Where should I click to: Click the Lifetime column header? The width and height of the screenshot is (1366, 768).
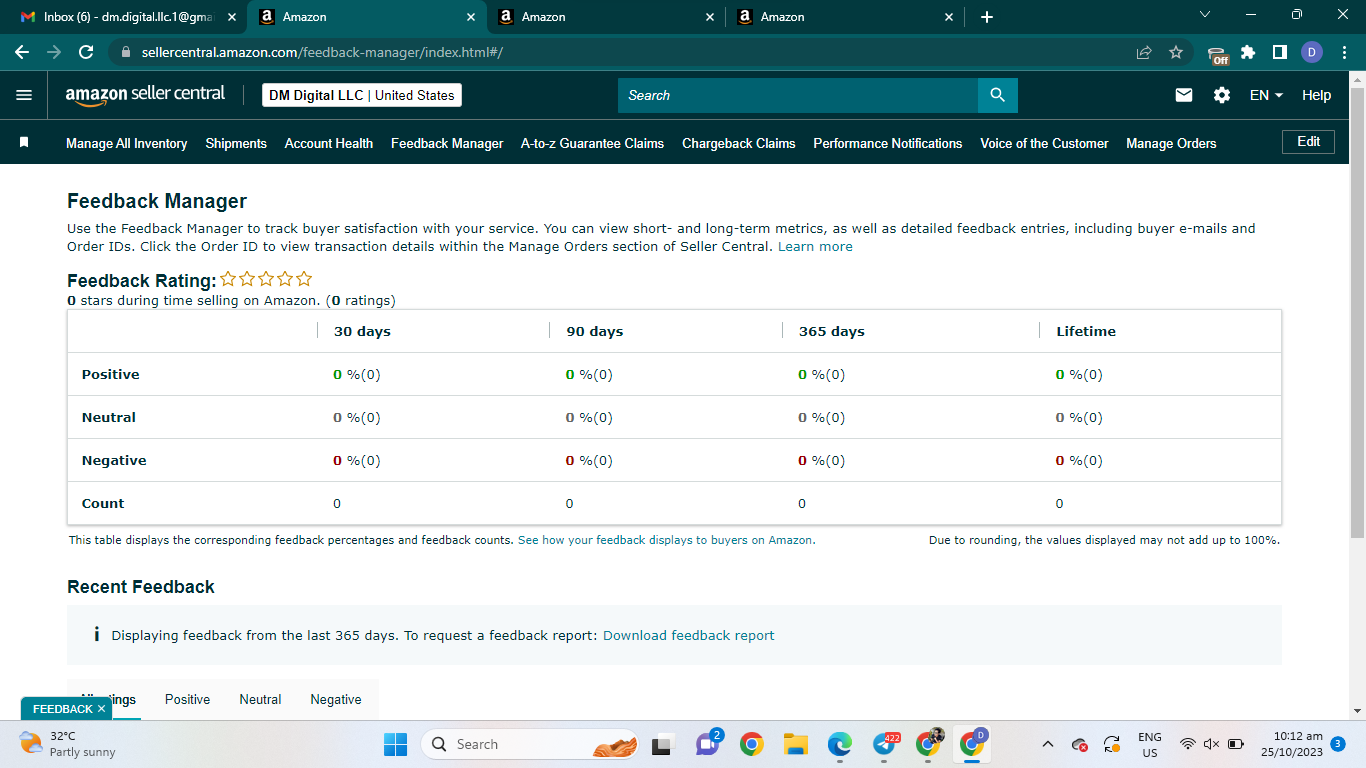click(x=1086, y=331)
